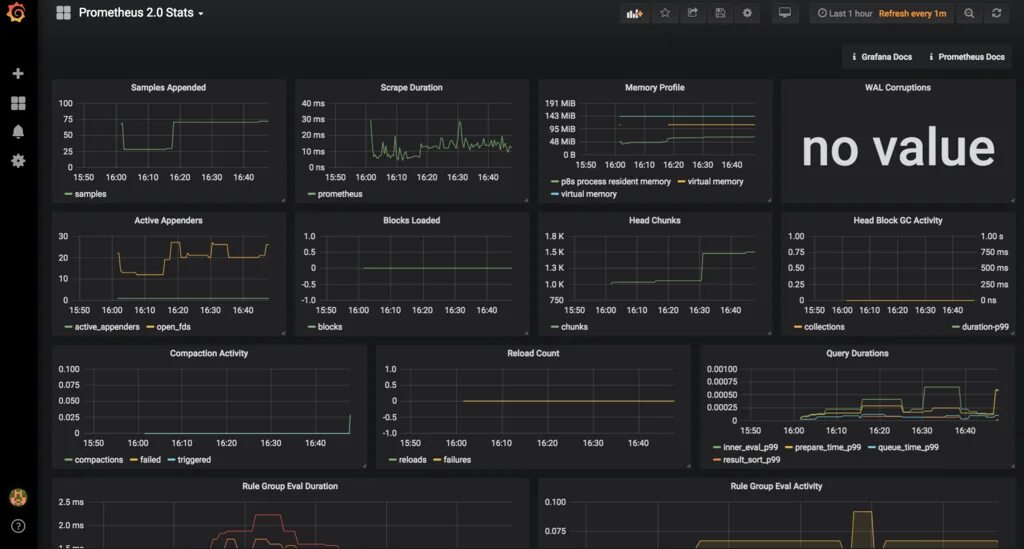The height and width of the screenshot is (549, 1024).
Task: Click the Create plus icon in sidebar
Action: pyautogui.click(x=18, y=73)
